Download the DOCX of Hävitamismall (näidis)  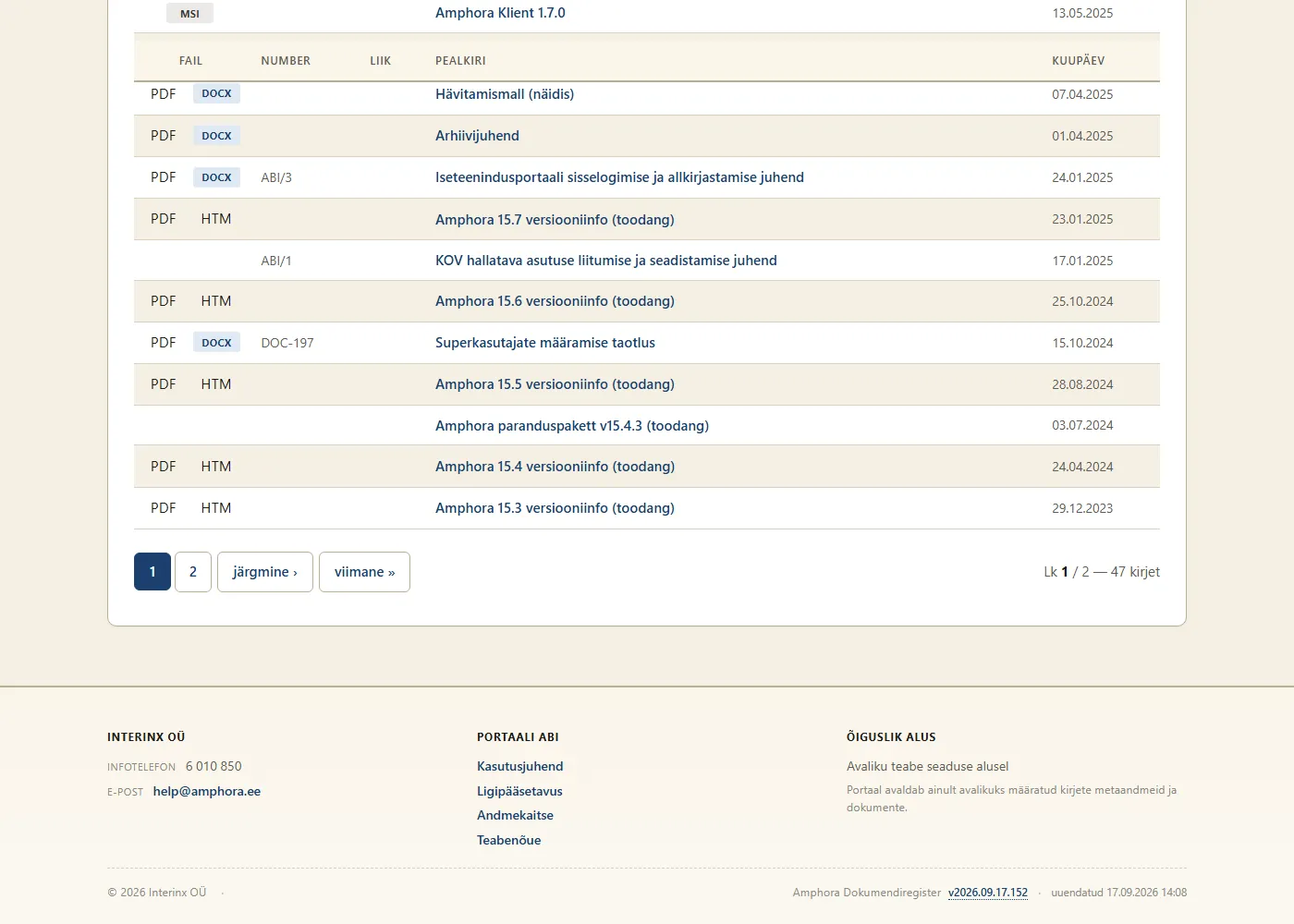tap(216, 93)
